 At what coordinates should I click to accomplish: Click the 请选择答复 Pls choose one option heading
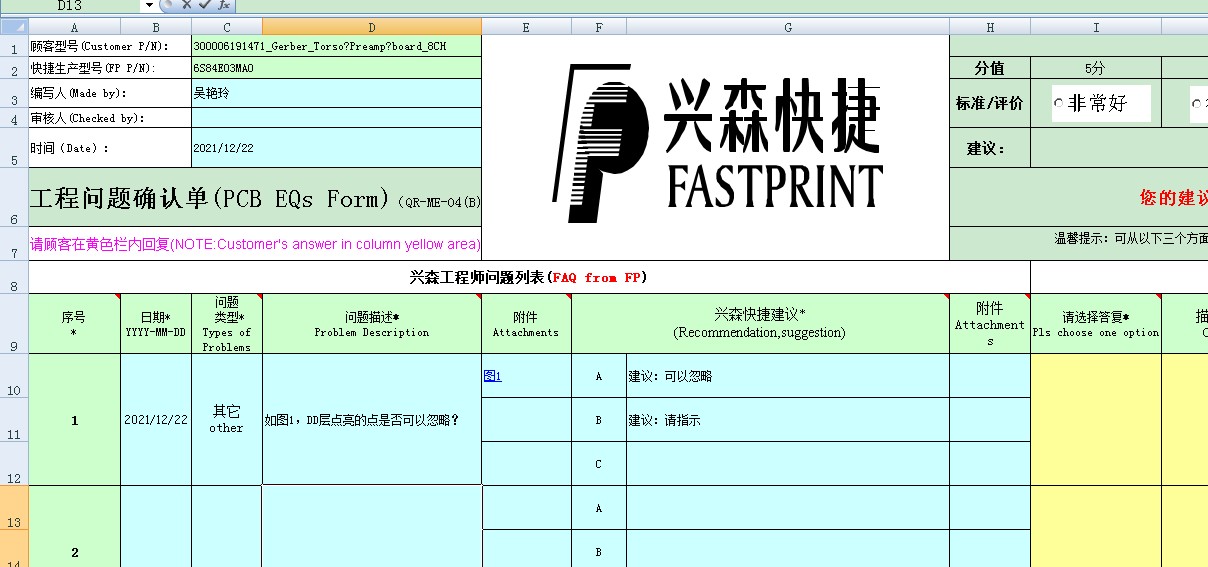(1096, 324)
